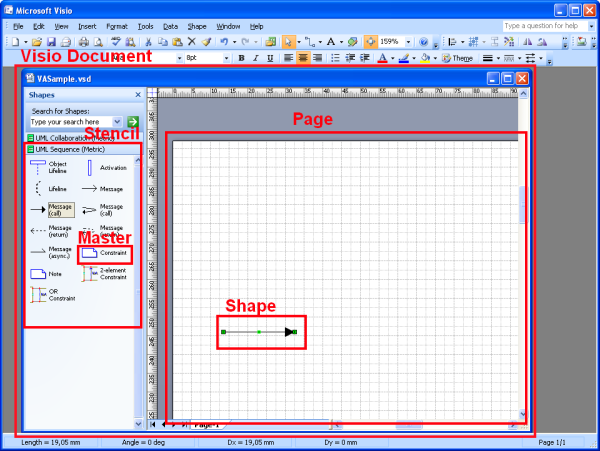
Task: Open the Theme button
Action: pyautogui.click(x=458, y=58)
